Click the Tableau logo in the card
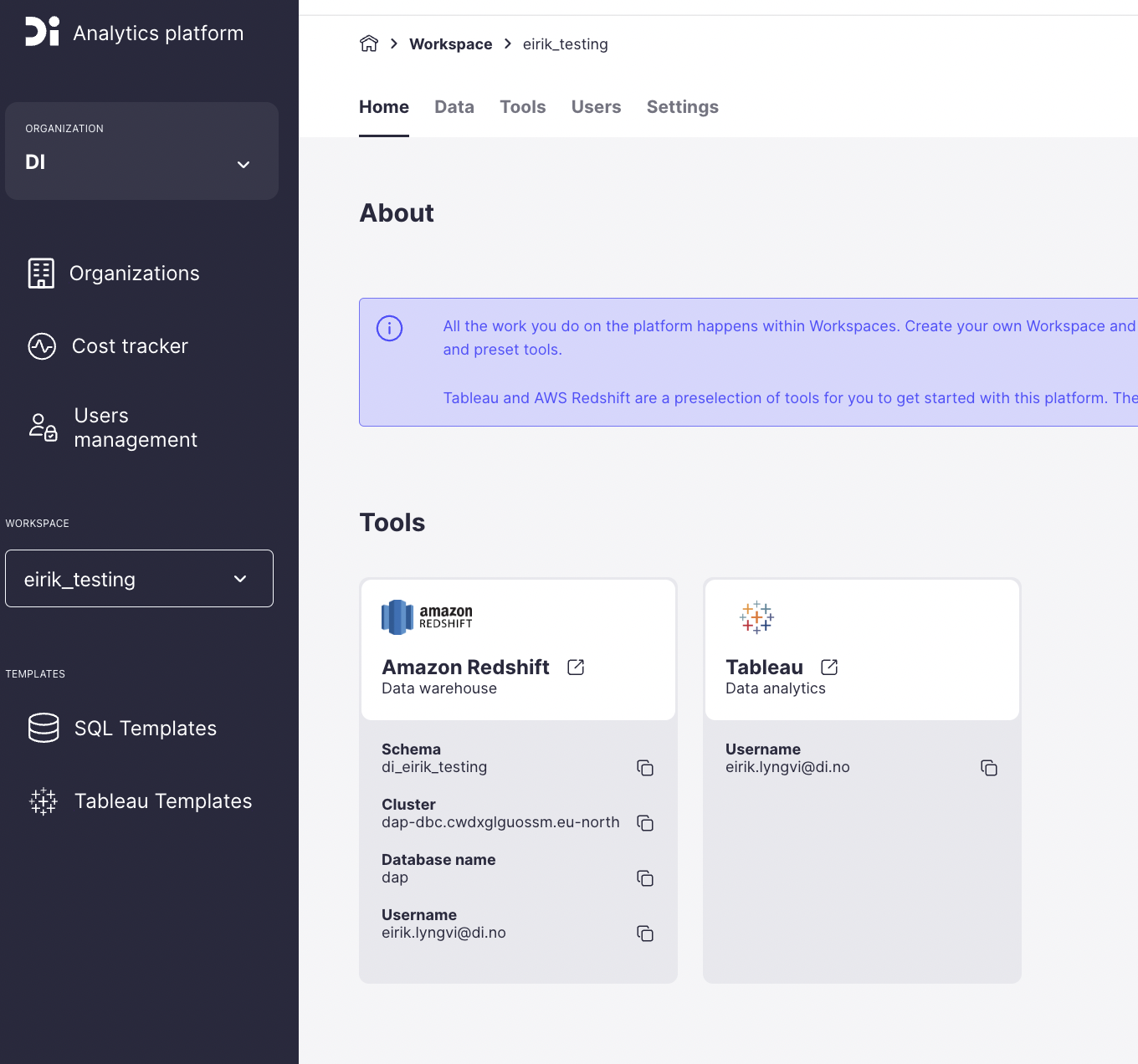1138x1064 pixels. [x=756, y=617]
